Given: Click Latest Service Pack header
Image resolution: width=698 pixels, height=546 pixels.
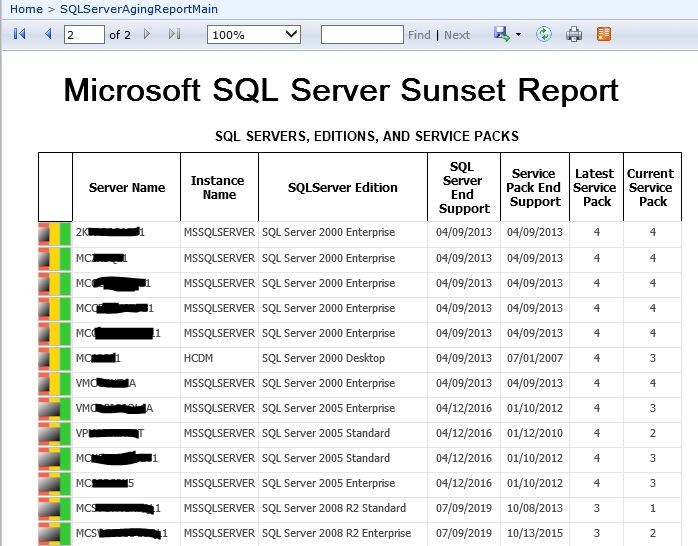Looking at the screenshot, I should (596, 187).
